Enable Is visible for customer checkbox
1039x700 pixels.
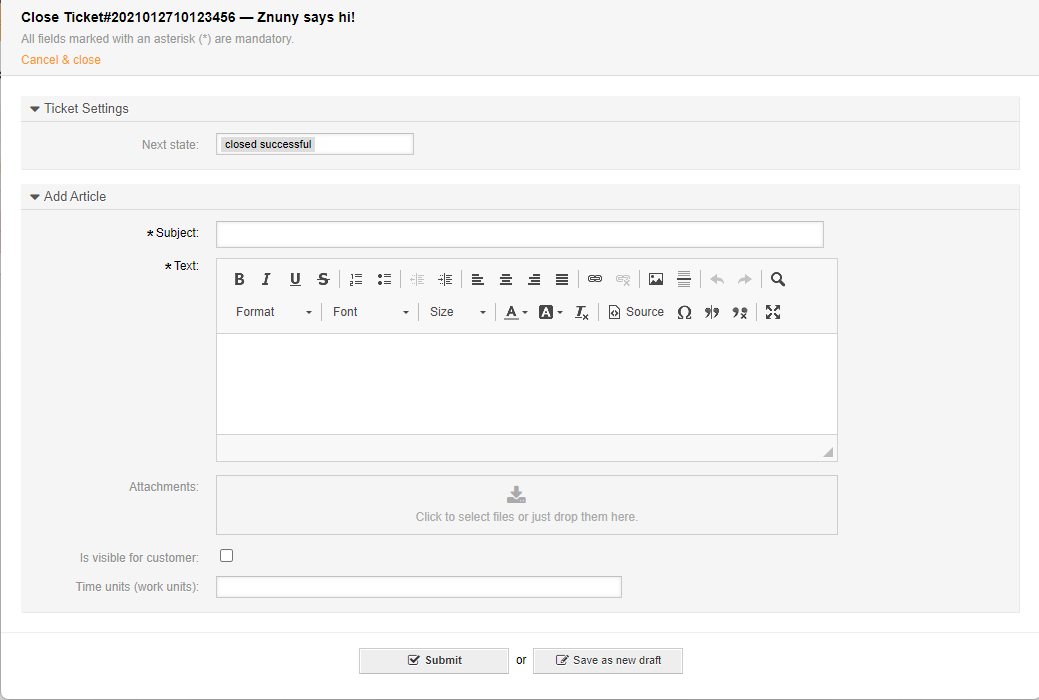[227, 556]
